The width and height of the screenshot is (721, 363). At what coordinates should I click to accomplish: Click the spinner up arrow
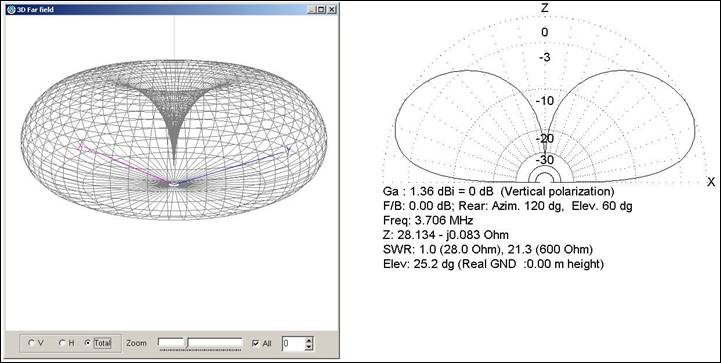pos(309,340)
